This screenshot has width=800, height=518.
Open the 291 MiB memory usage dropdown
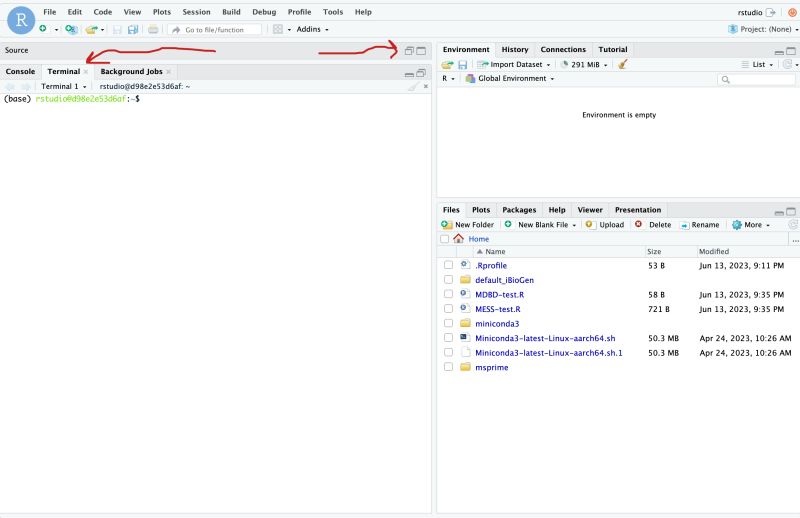click(x=584, y=64)
